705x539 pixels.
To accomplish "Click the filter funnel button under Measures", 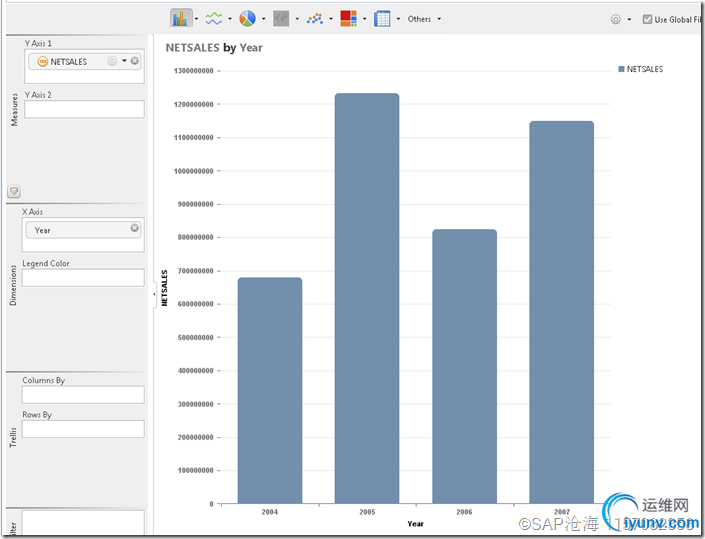I will pyautogui.click(x=14, y=191).
